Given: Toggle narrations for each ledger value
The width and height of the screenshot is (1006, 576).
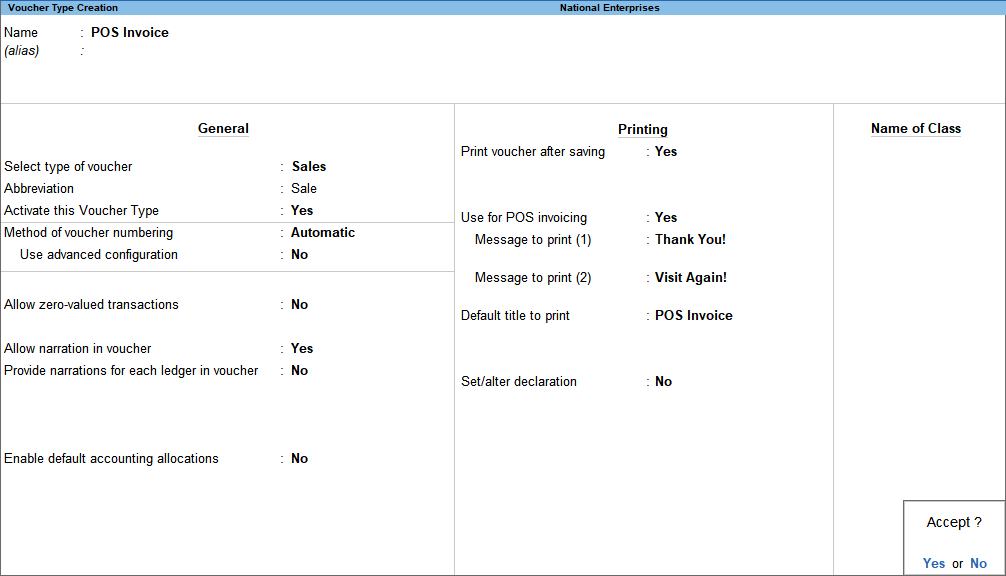Looking at the screenshot, I should pyautogui.click(x=299, y=371).
